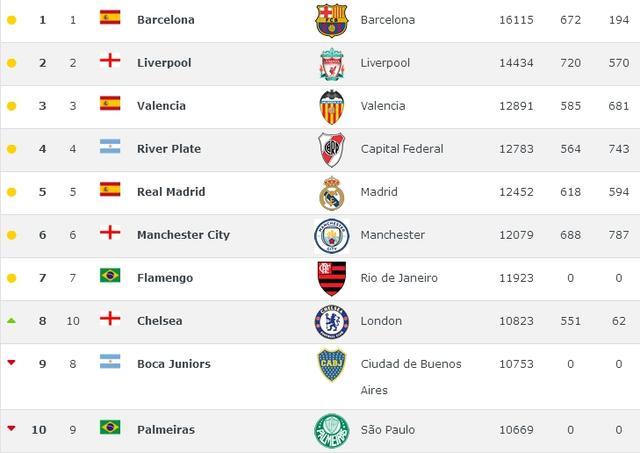This screenshot has height=453, width=640.
Task: Click the yellow status dot for Liverpool
Action: click(x=11, y=63)
